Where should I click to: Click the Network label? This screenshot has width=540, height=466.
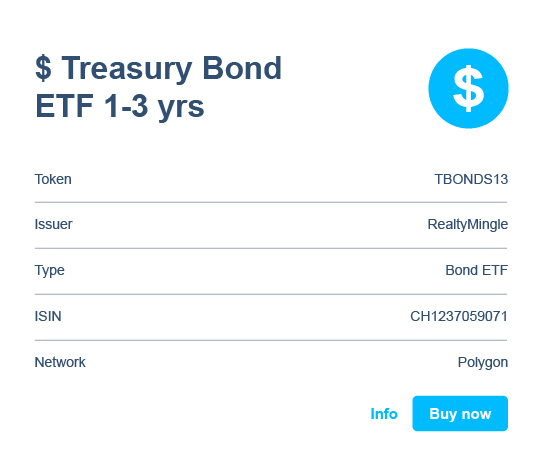coord(60,362)
